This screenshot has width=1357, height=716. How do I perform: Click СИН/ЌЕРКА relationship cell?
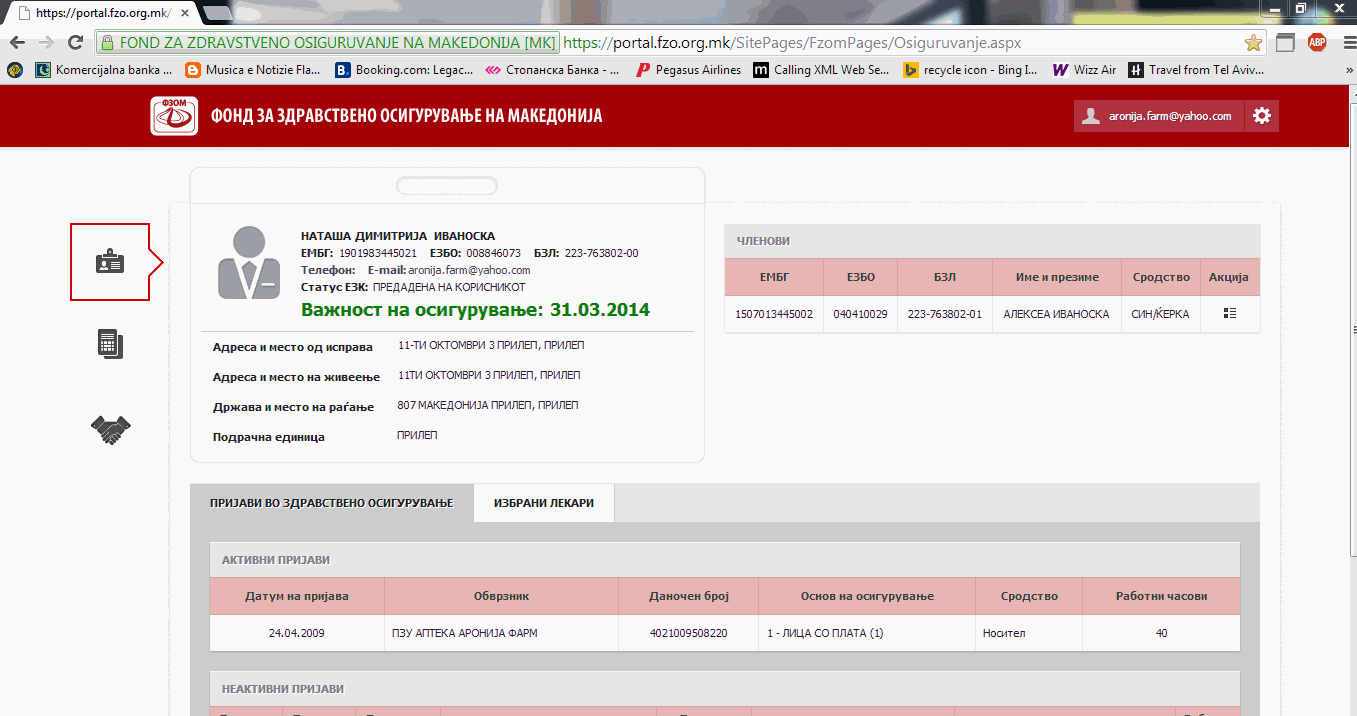click(1160, 314)
